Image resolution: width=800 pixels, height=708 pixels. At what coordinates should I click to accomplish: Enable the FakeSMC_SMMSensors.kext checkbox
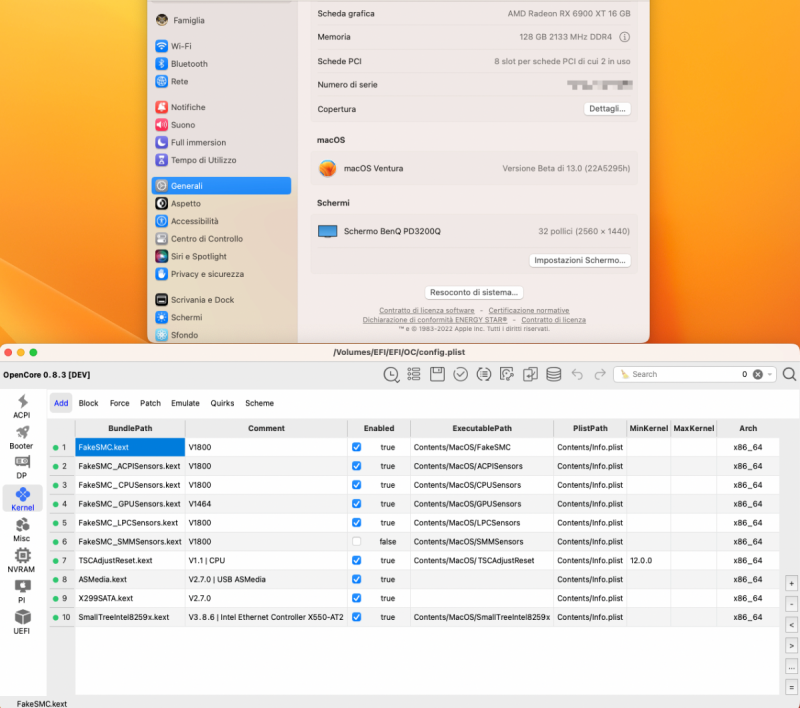point(356,541)
